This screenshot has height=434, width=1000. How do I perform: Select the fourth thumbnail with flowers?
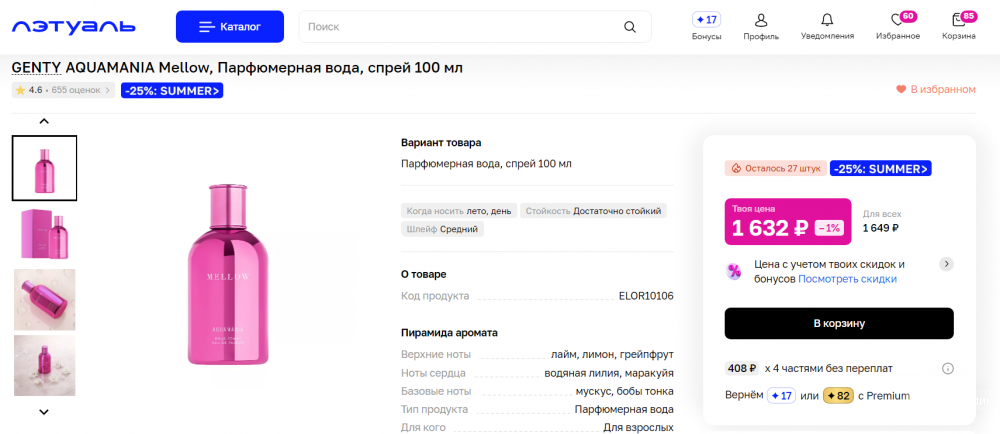click(x=45, y=366)
